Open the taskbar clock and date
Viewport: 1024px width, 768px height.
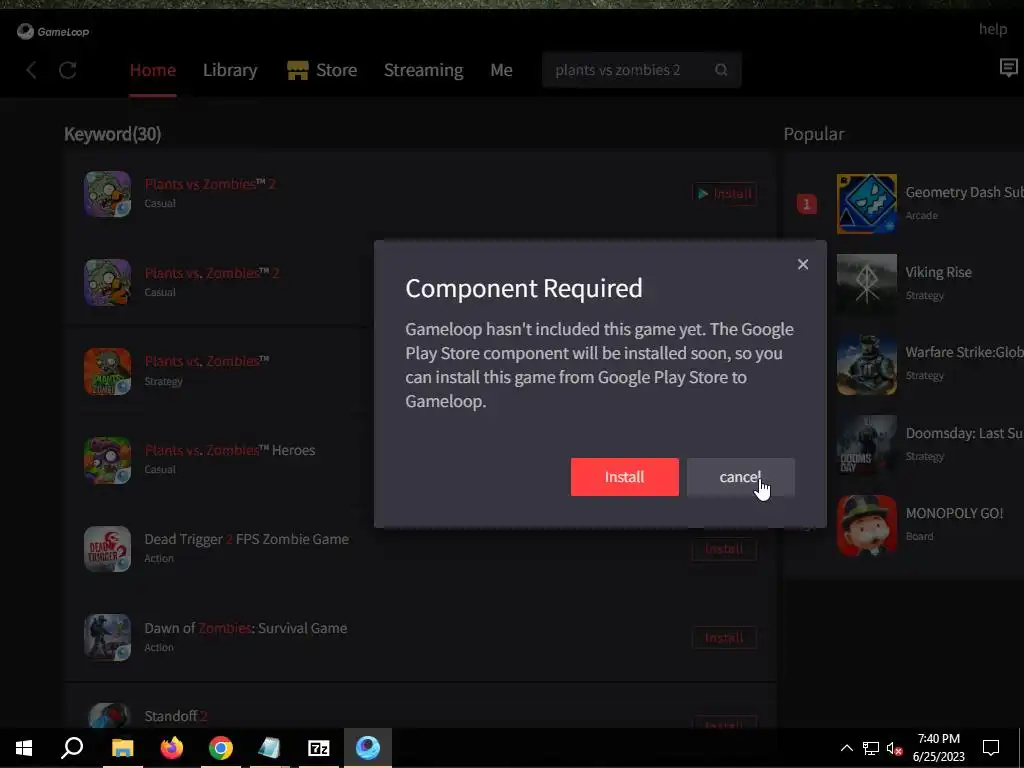pos(938,748)
